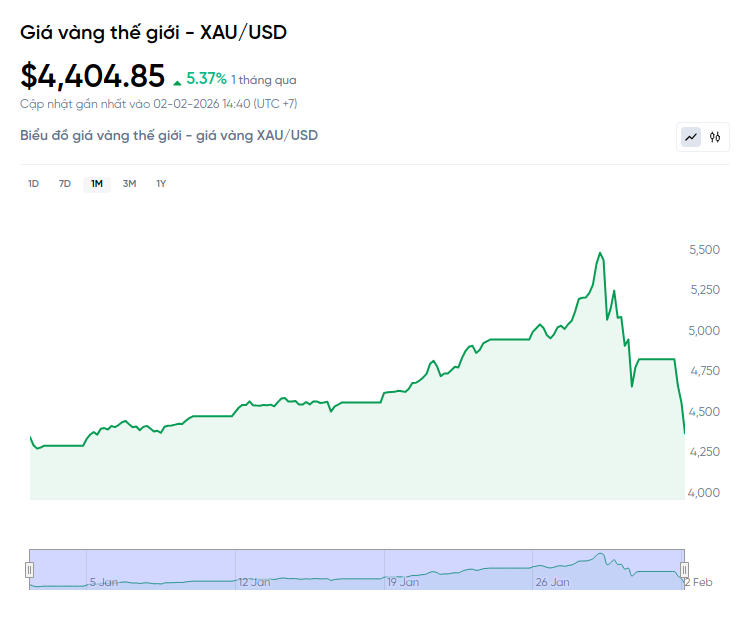The width and height of the screenshot is (750, 634).
Task: Click the 26 Jan marker in navigator
Action: [552, 581]
